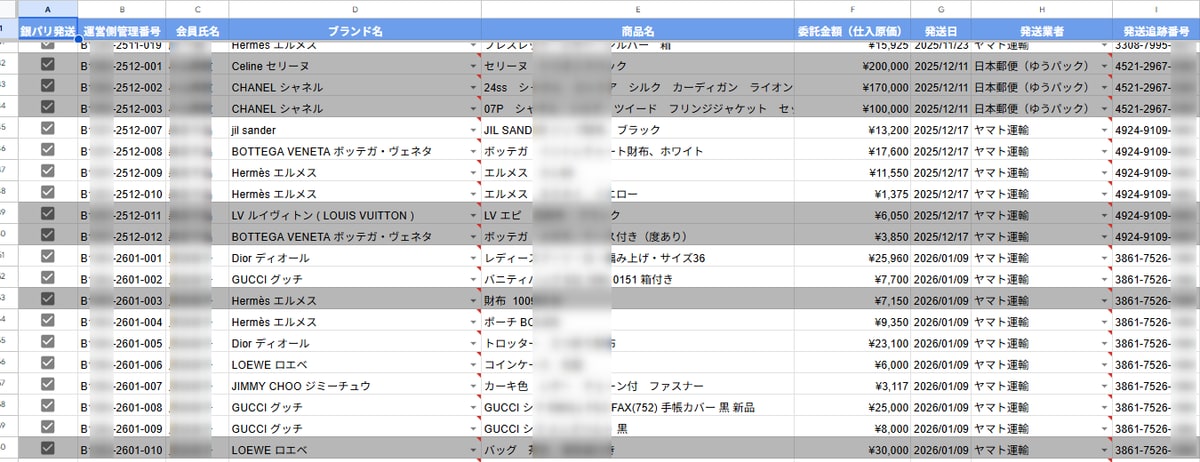Select the 2025/12/11 date in ¥200,000 row
The width and height of the screenshot is (1200, 462).
(941, 65)
